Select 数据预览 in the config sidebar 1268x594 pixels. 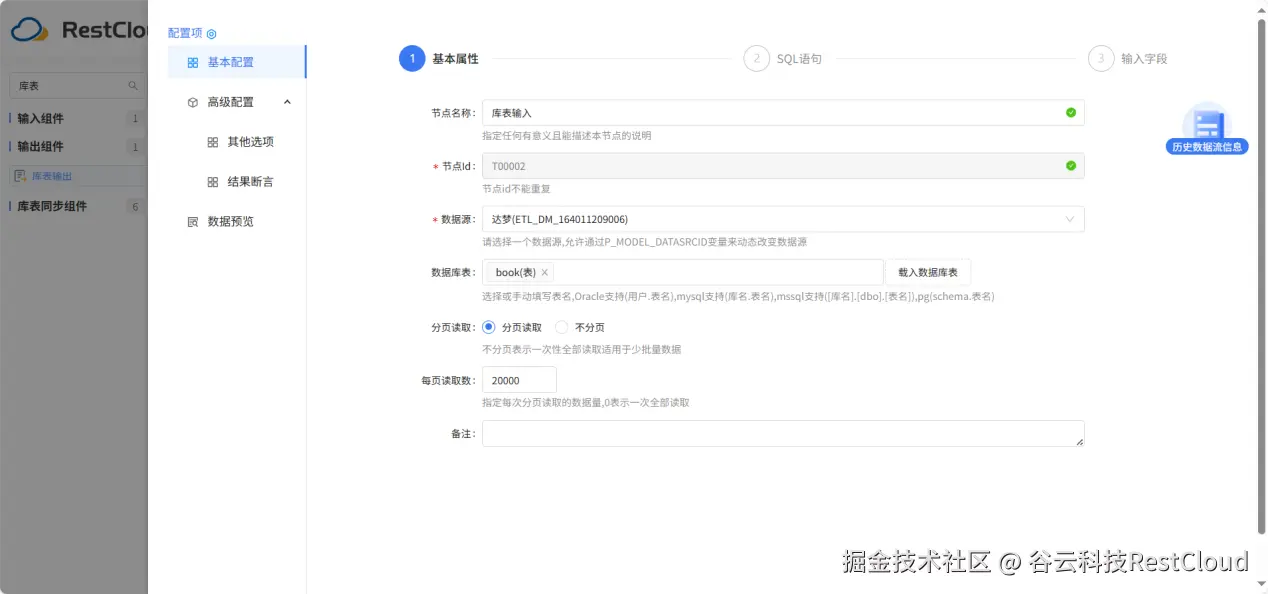[232, 221]
